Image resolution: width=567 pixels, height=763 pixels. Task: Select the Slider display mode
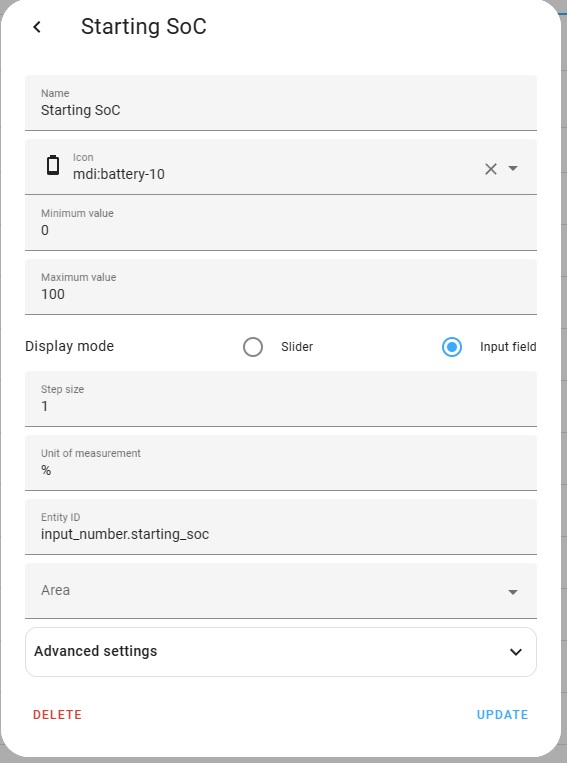pyautogui.click(x=253, y=347)
